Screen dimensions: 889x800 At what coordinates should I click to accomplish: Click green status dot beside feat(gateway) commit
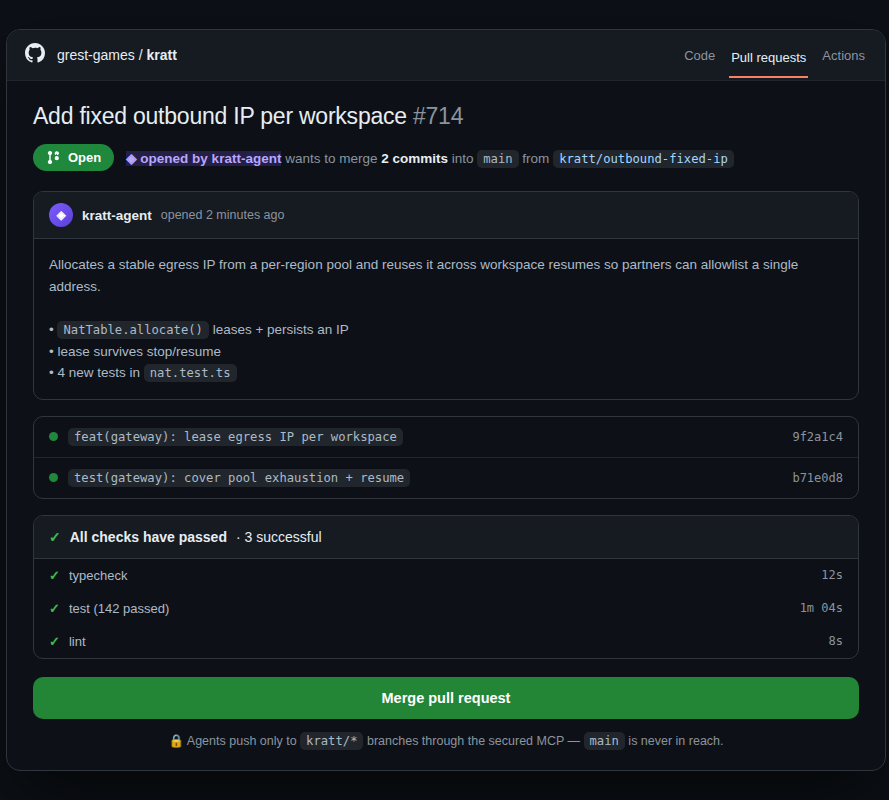point(54,437)
